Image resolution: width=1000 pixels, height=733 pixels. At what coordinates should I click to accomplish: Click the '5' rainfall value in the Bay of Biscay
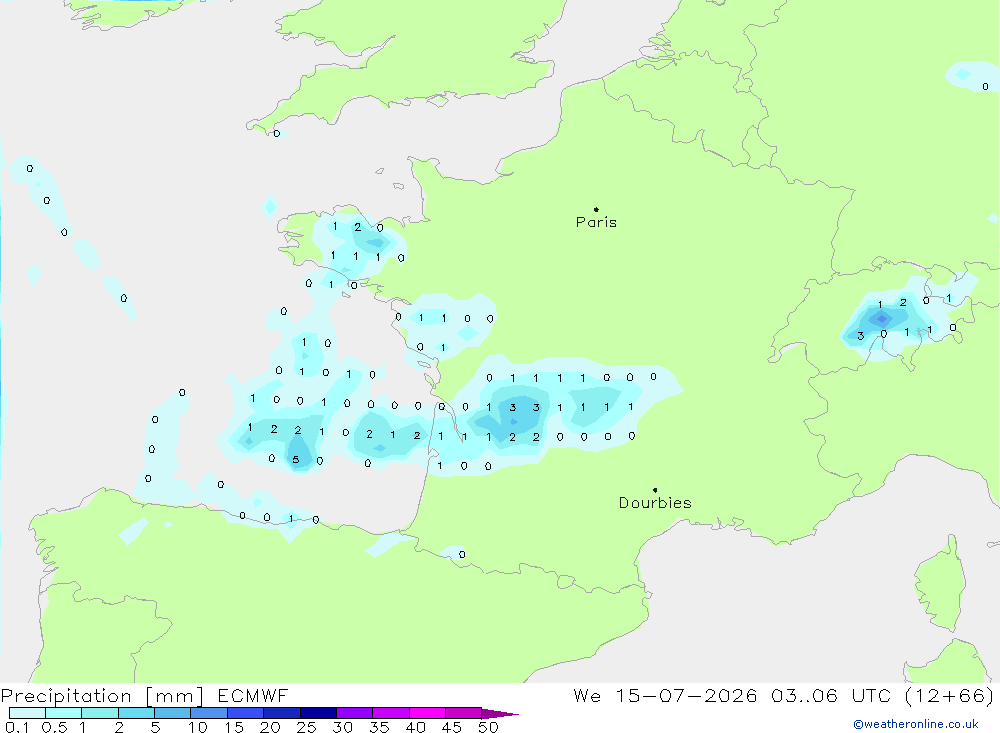point(295,459)
